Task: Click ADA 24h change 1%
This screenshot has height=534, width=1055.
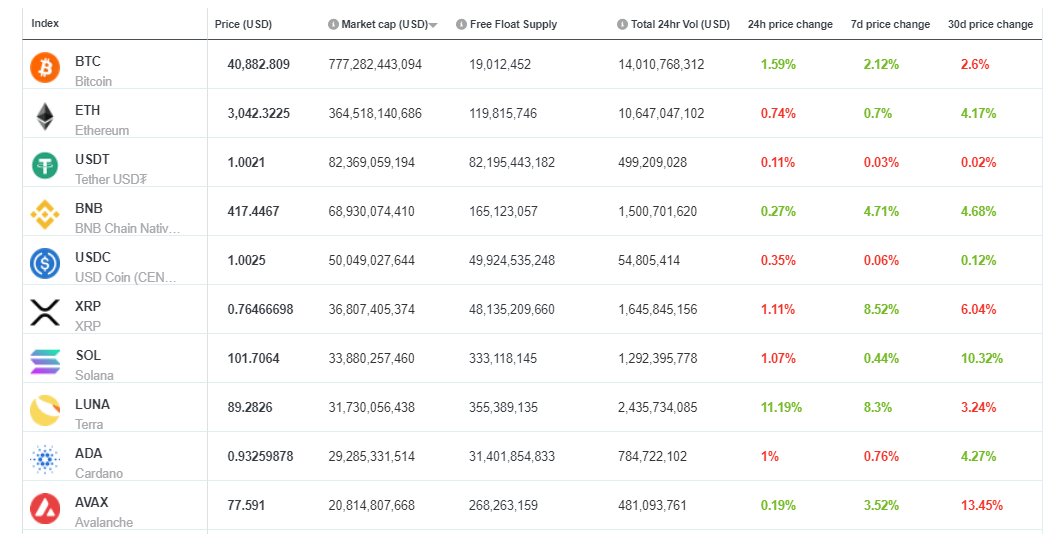Action: point(770,457)
